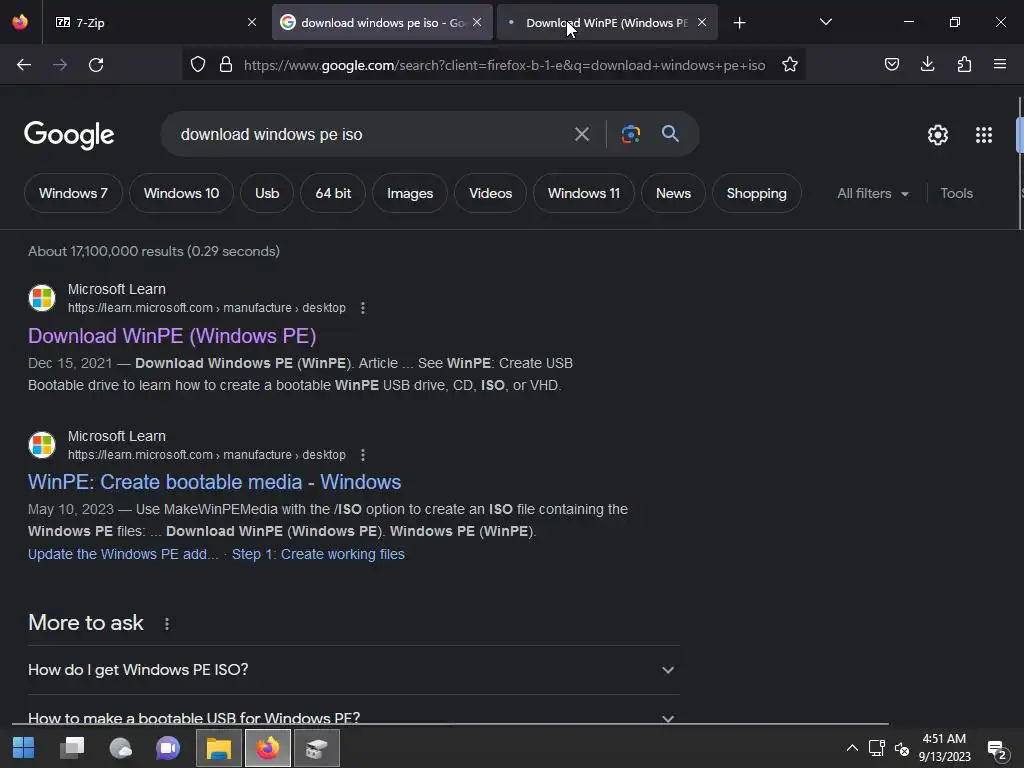The height and width of the screenshot is (768, 1024).
Task: Open More to ask options menu
Action: (x=167, y=624)
